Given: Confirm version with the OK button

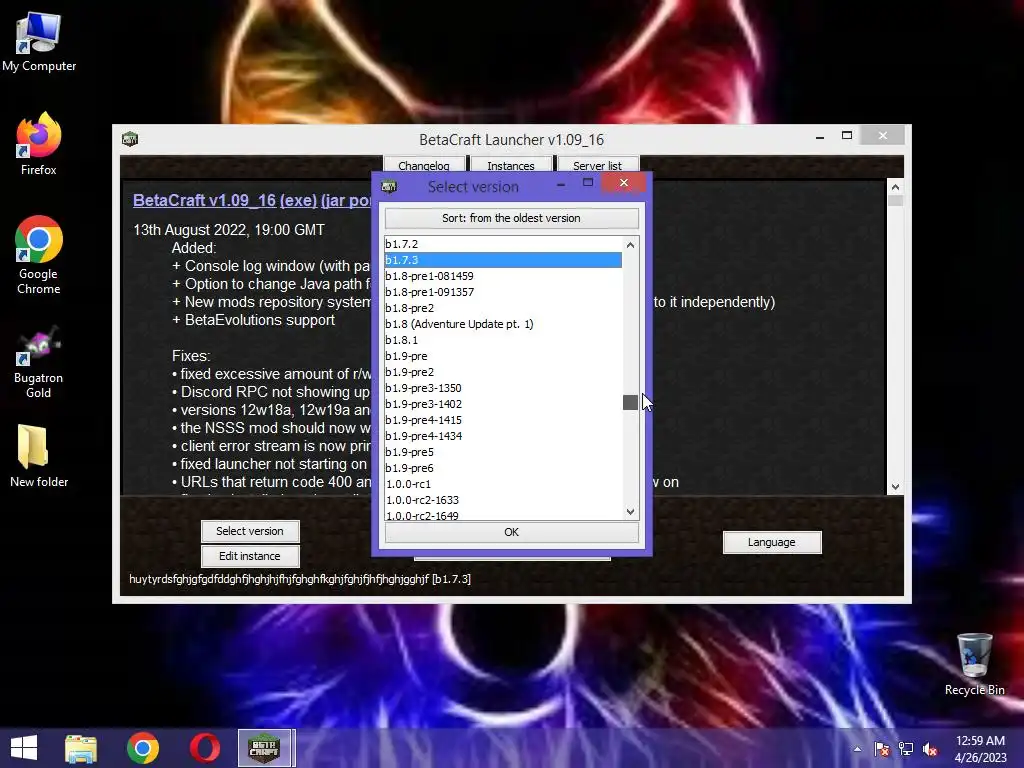Looking at the screenshot, I should (511, 532).
